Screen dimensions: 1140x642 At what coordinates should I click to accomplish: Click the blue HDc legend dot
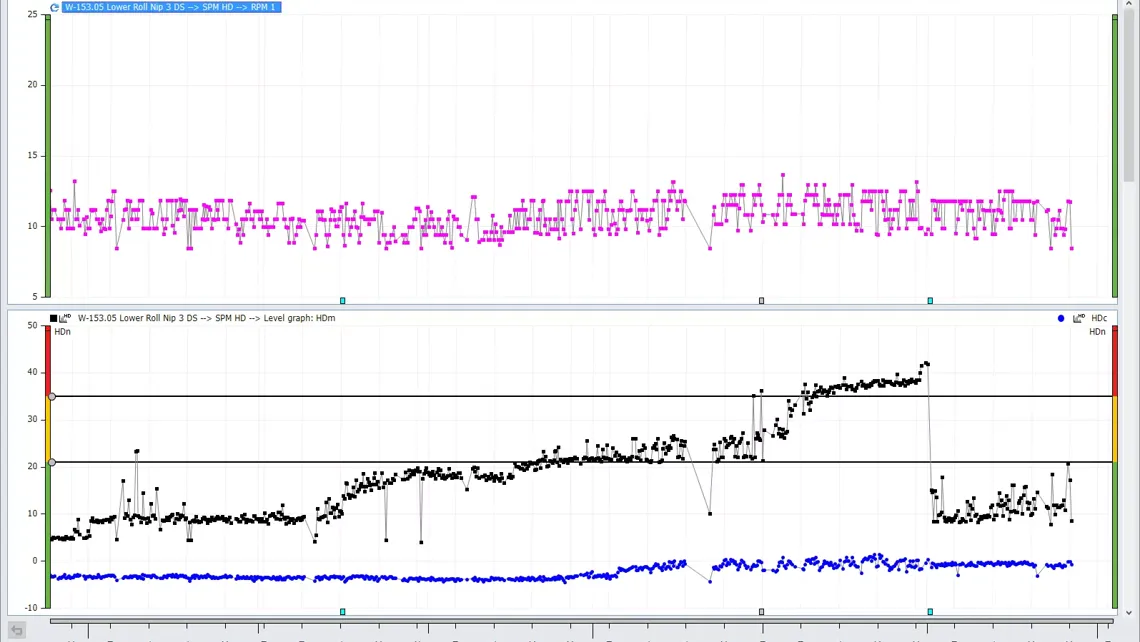(x=1061, y=318)
